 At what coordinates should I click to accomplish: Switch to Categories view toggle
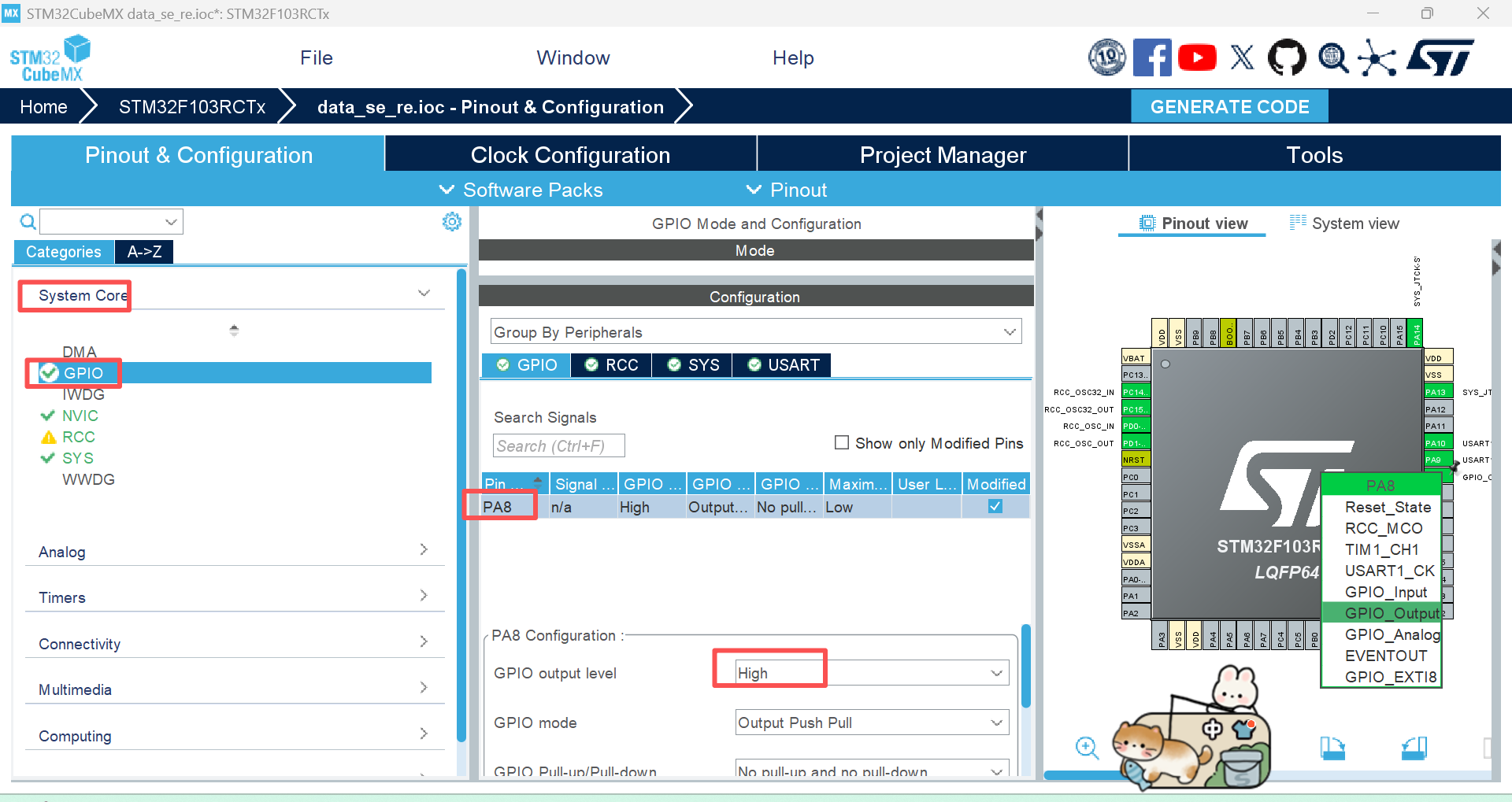click(x=64, y=252)
